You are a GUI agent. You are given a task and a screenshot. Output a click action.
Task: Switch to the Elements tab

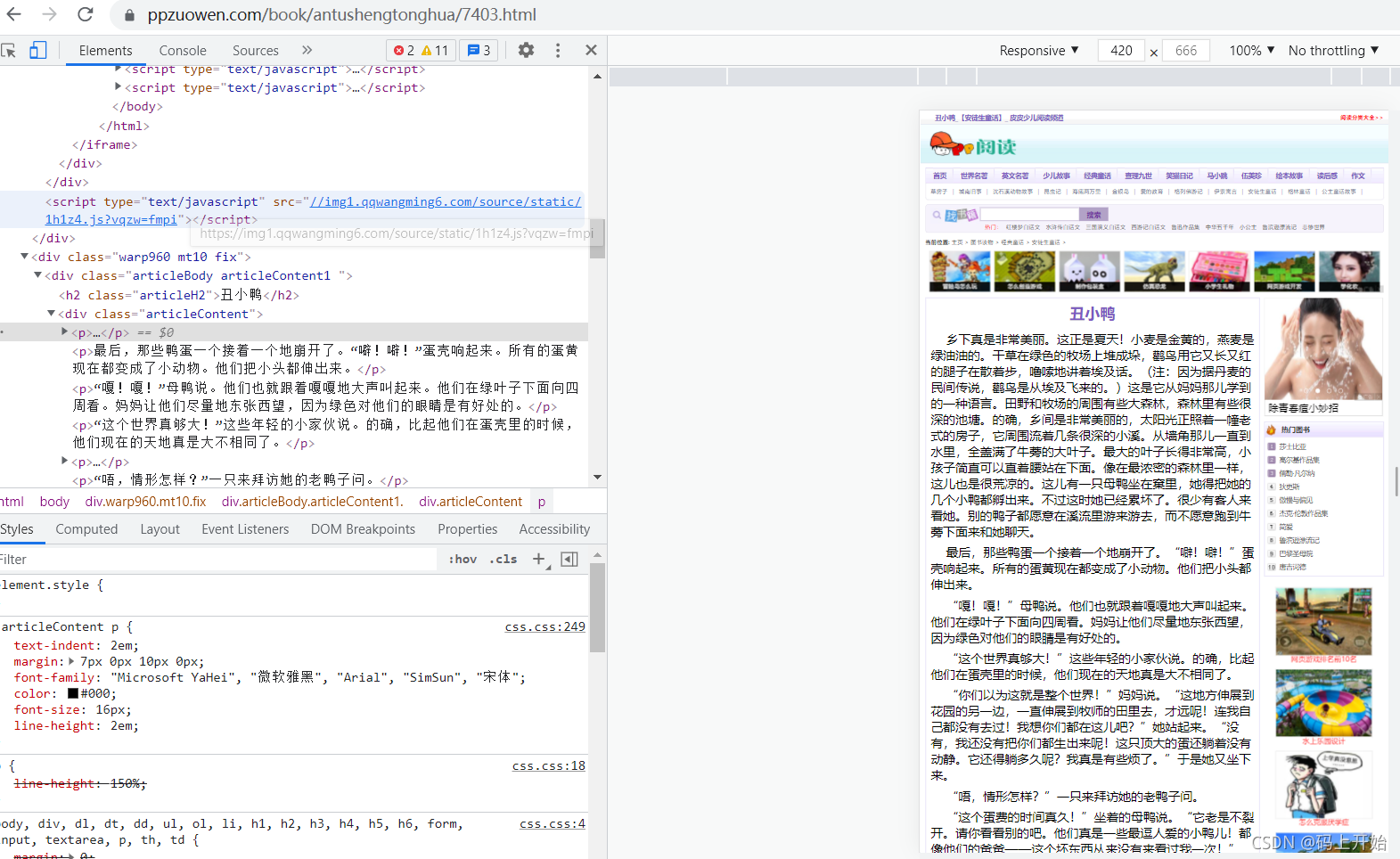[x=105, y=51]
